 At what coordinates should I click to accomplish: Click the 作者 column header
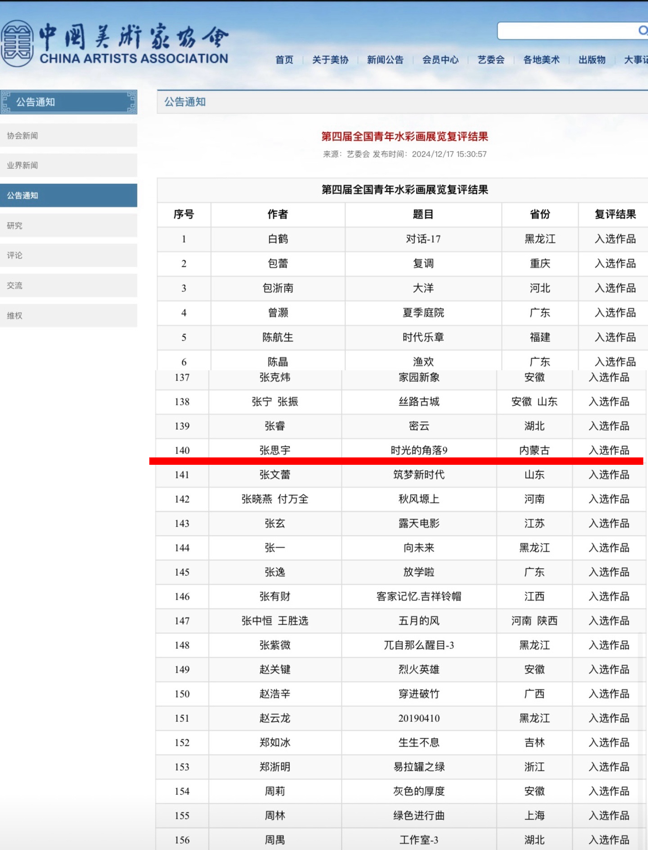(x=277, y=214)
